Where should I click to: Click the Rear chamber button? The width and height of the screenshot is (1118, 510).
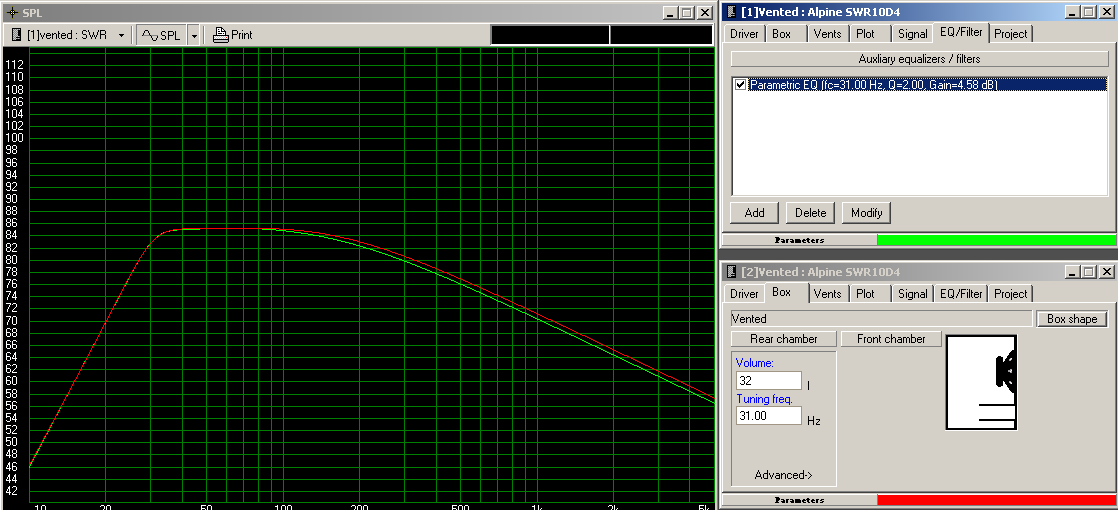(784, 339)
